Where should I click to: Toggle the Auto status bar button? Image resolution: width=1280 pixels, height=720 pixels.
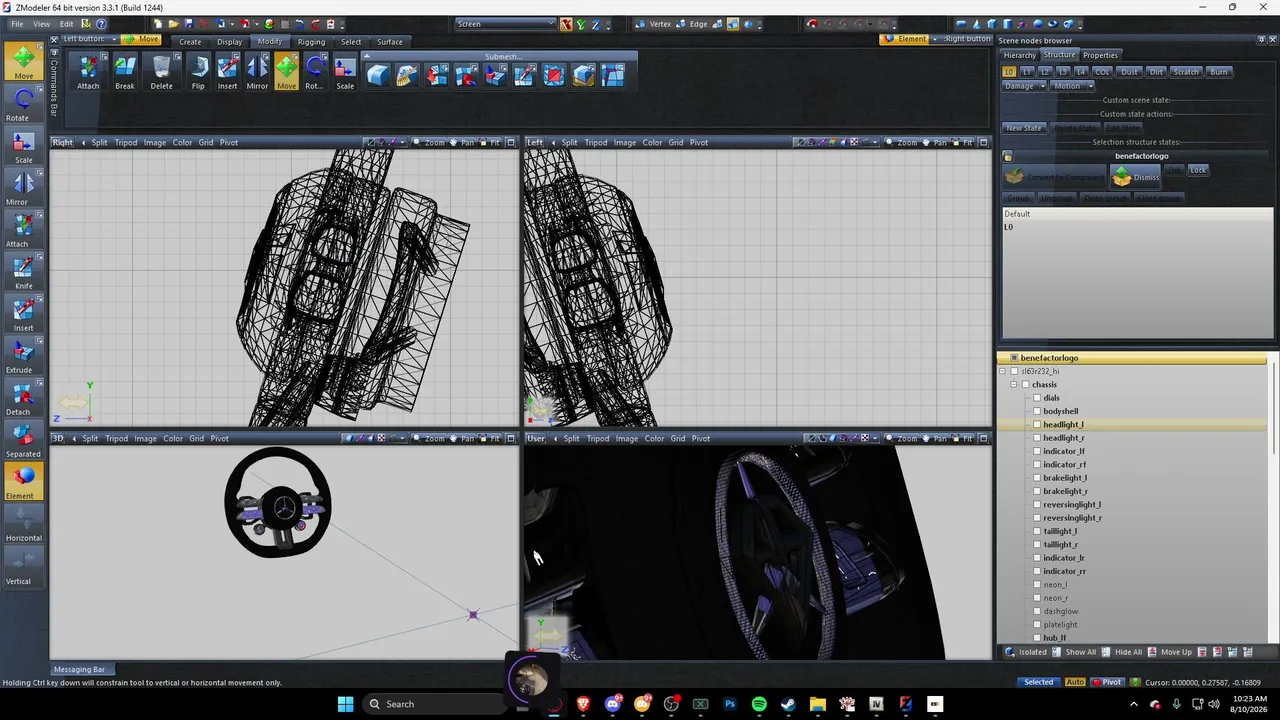tap(1075, 682)
